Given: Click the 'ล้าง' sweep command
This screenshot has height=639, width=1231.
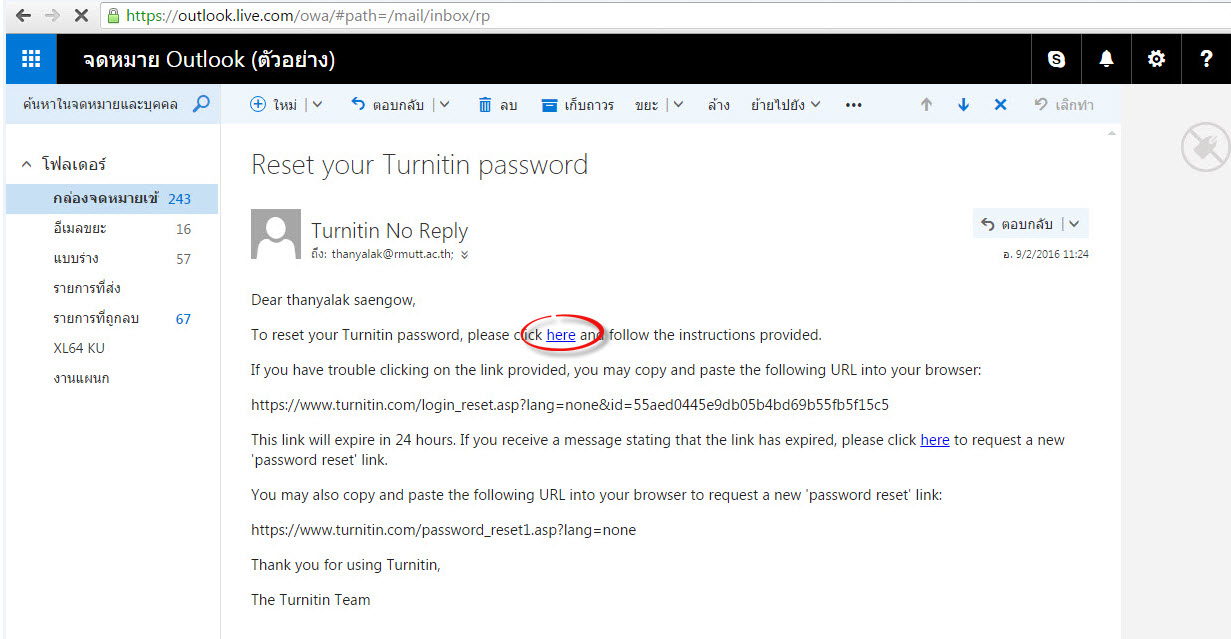Looking at the screenshot, I should pos(718,104).
